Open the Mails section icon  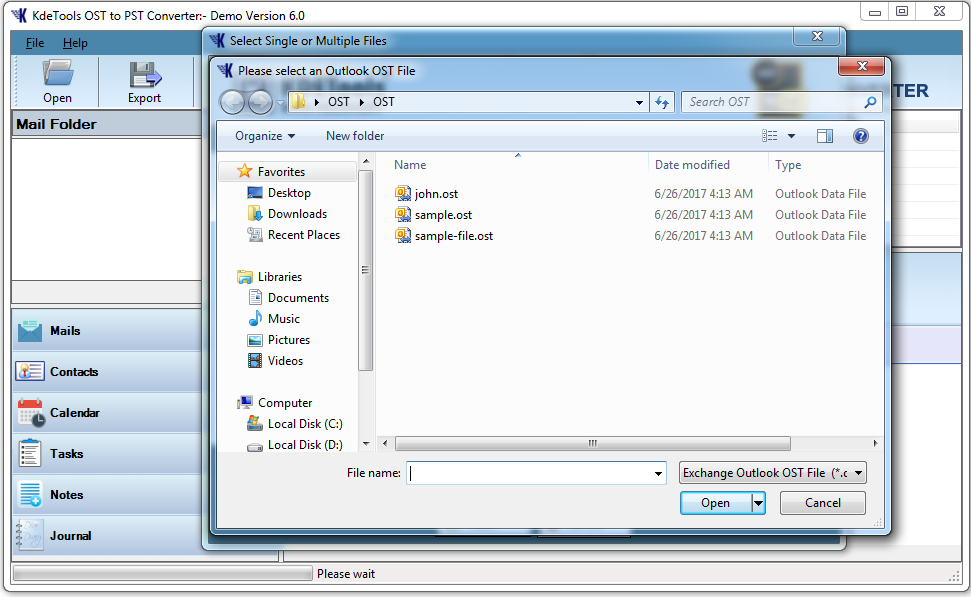30,331
